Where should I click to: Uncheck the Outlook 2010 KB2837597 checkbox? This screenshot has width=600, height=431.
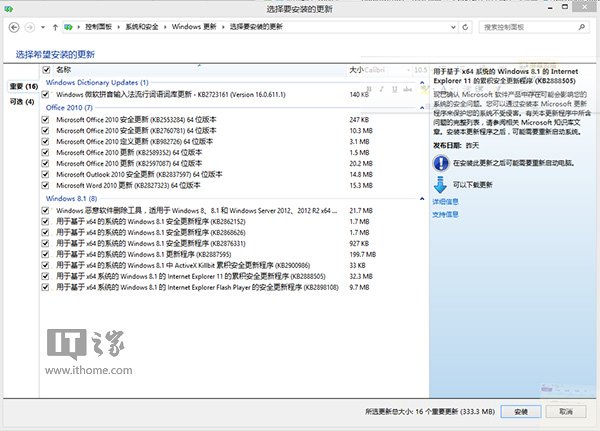(45, 175)
